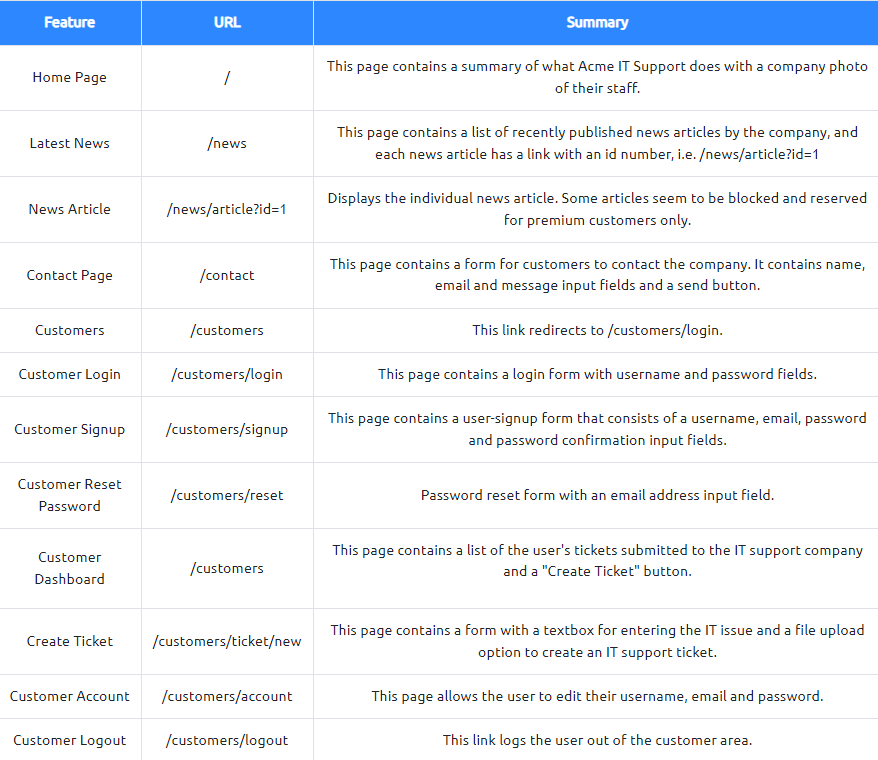Select the Home Page feature cell

click(x=69, y=77)
